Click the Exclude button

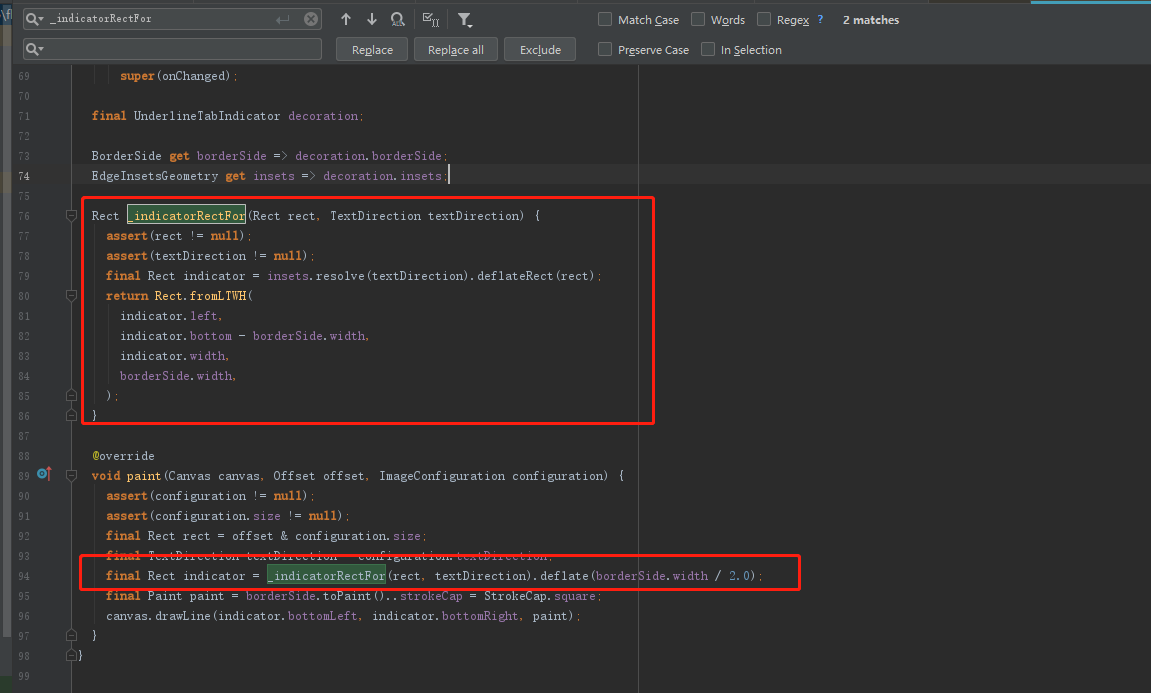540,49
